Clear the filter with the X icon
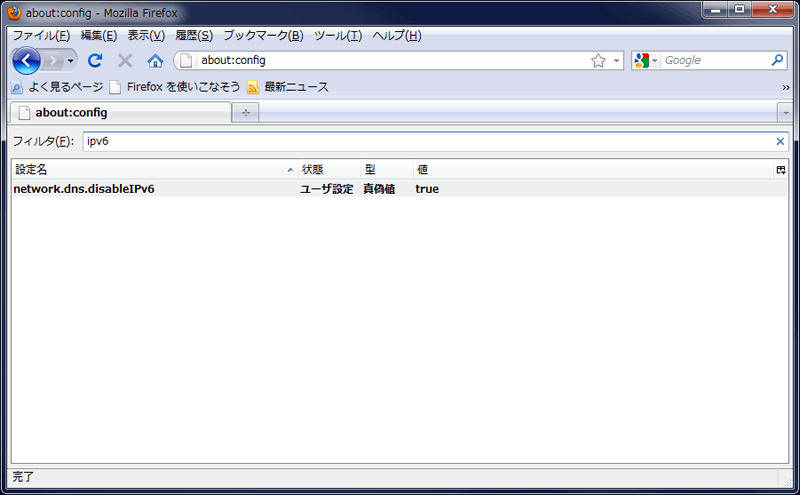 [x=780, y=141]
